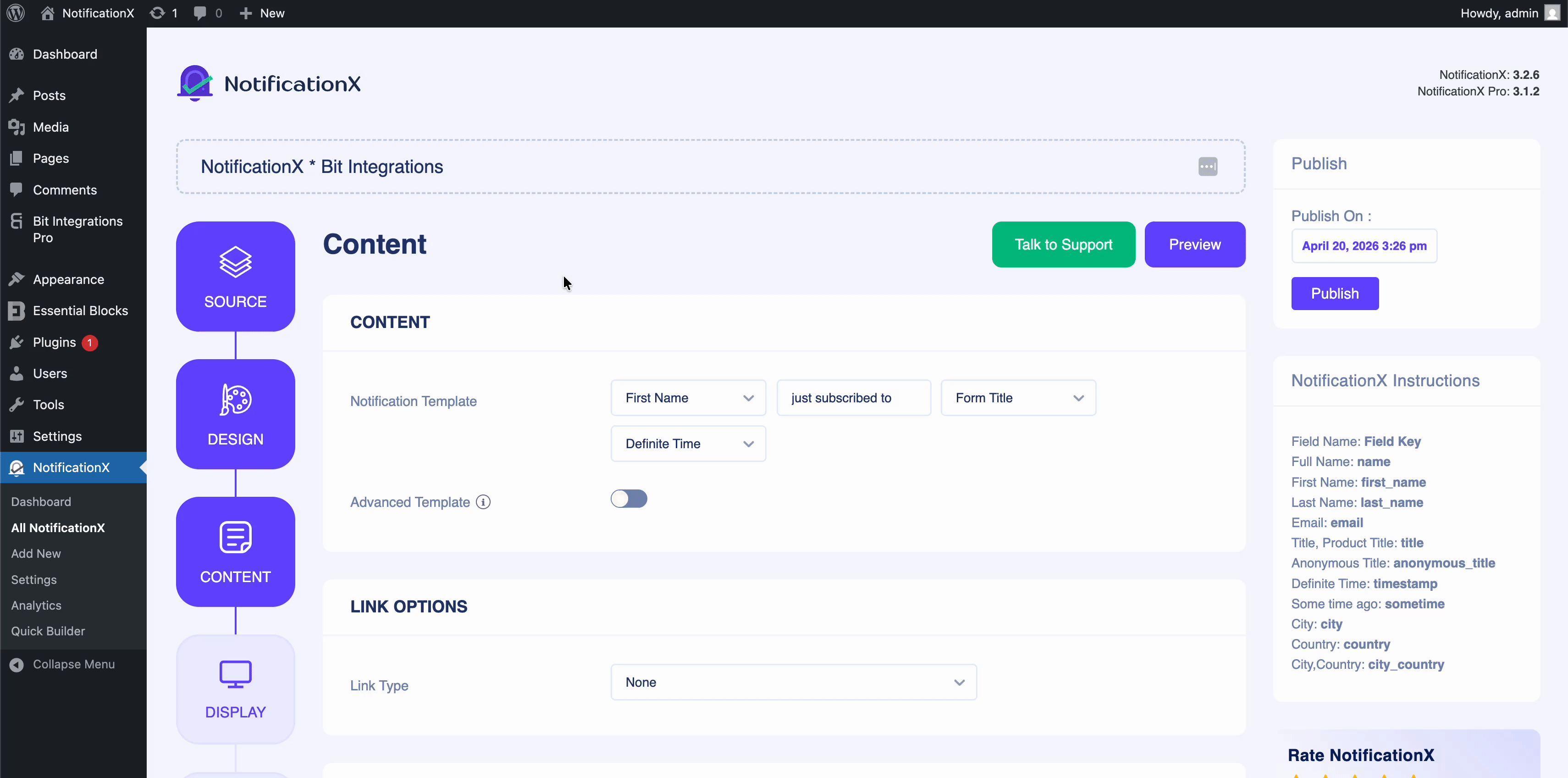The width and height of the screenshot is (1568, 778).
Task: Open the Link Type dropdown showing None
Action: click(792, 682)
